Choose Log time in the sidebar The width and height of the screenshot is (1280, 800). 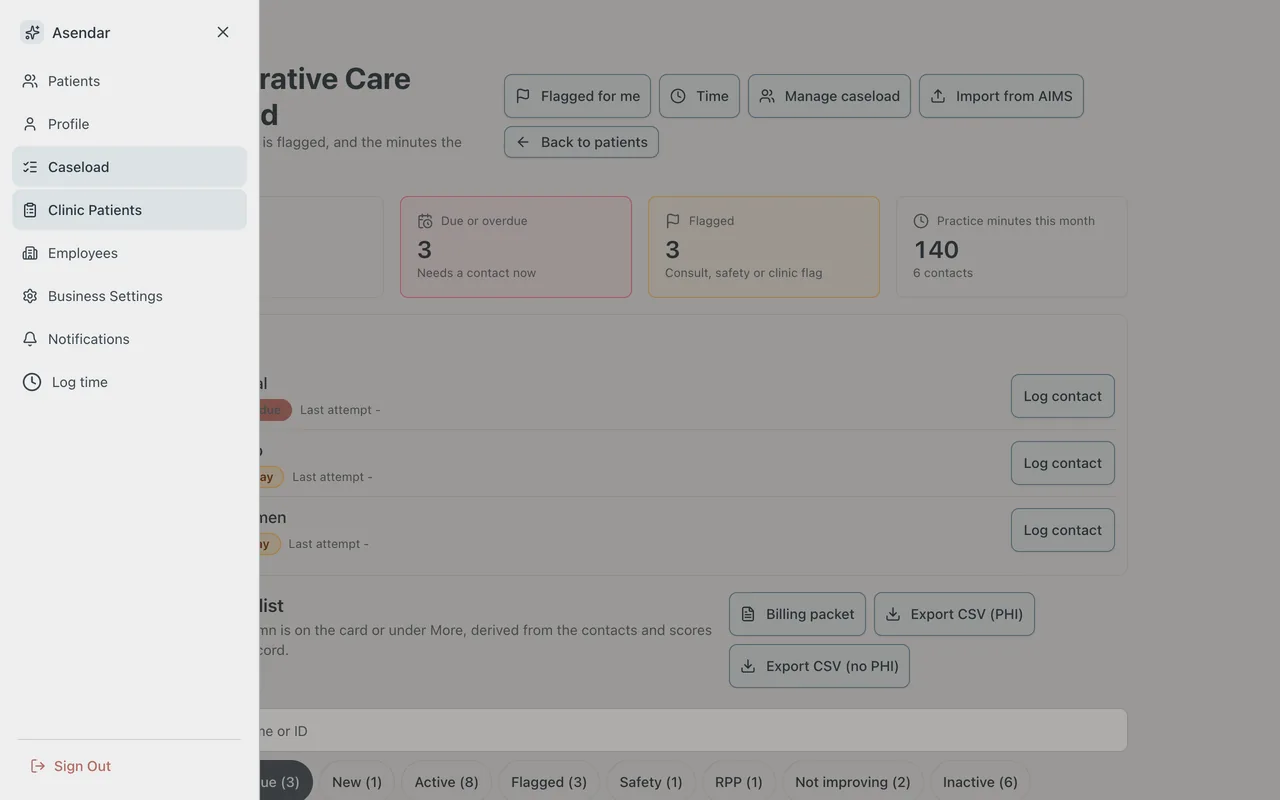click(x=129, y=382)
